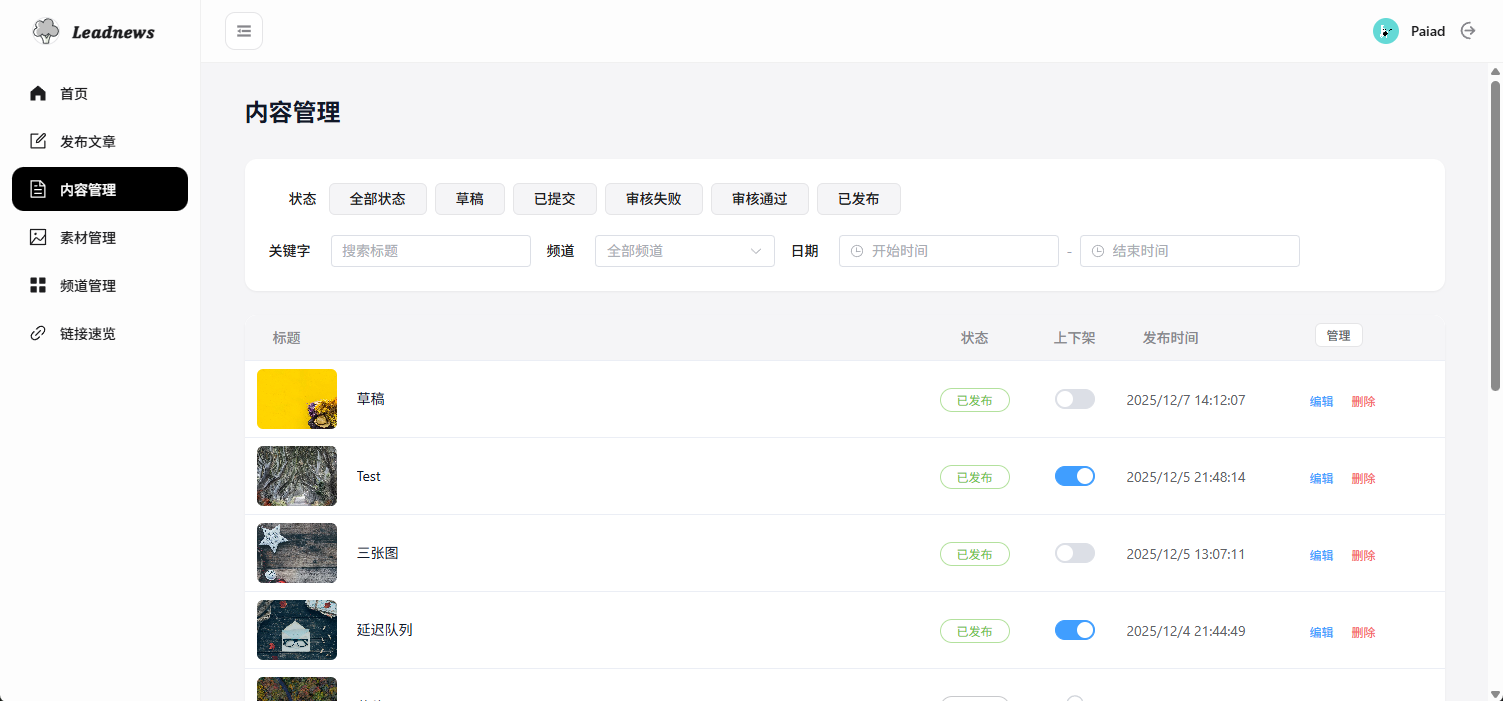Open 链接速览 in the sidebar
Viewport: 1503px width, 701px height.
pyautogui.click(x=100, y=333)
